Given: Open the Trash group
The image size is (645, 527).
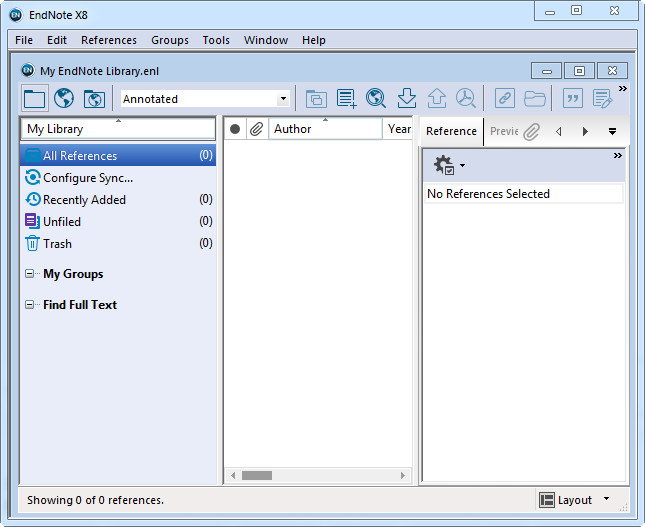Looking at the screenshot, I should click(118, 244).
